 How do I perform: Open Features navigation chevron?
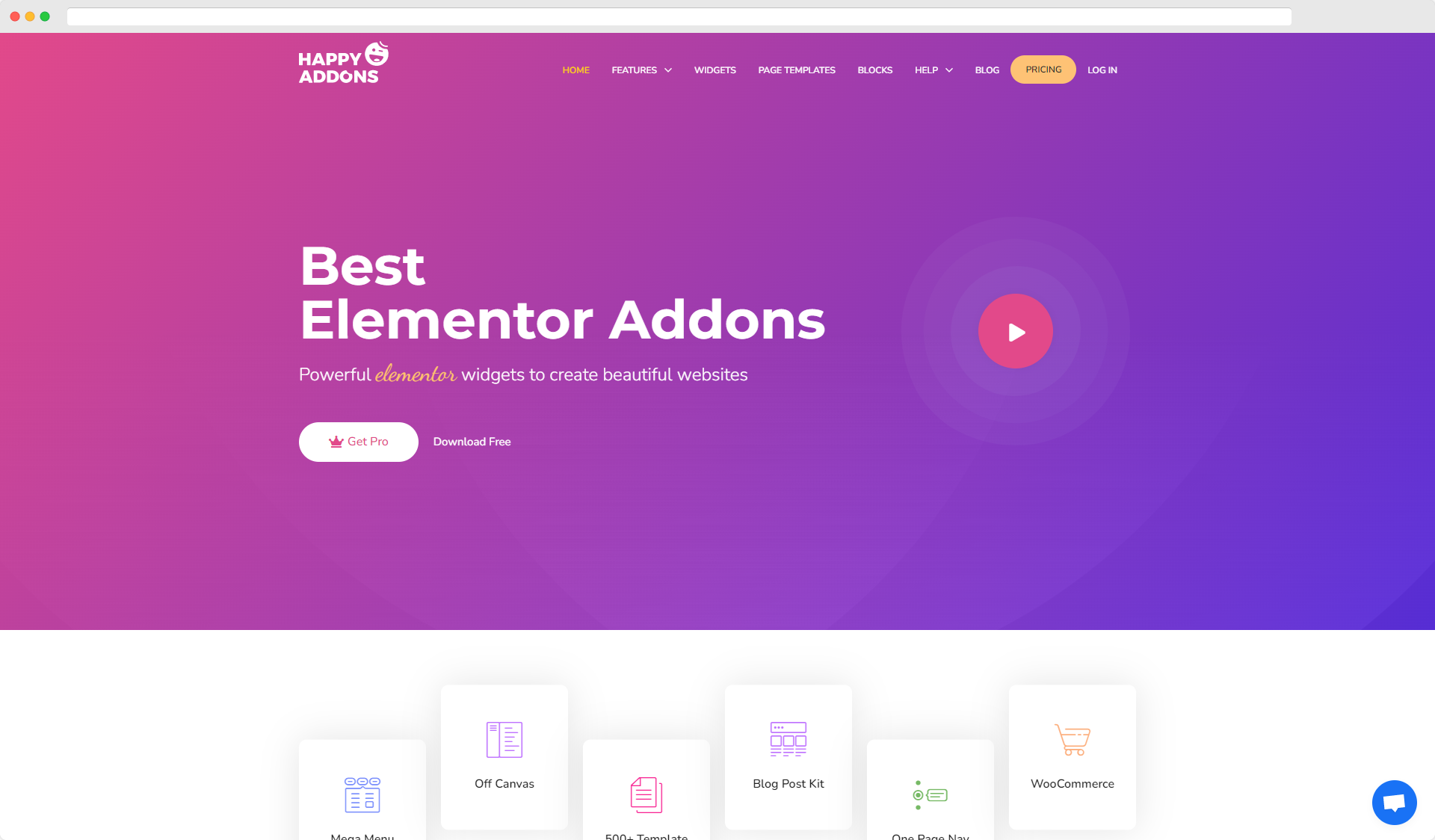(x=670, y=70)
